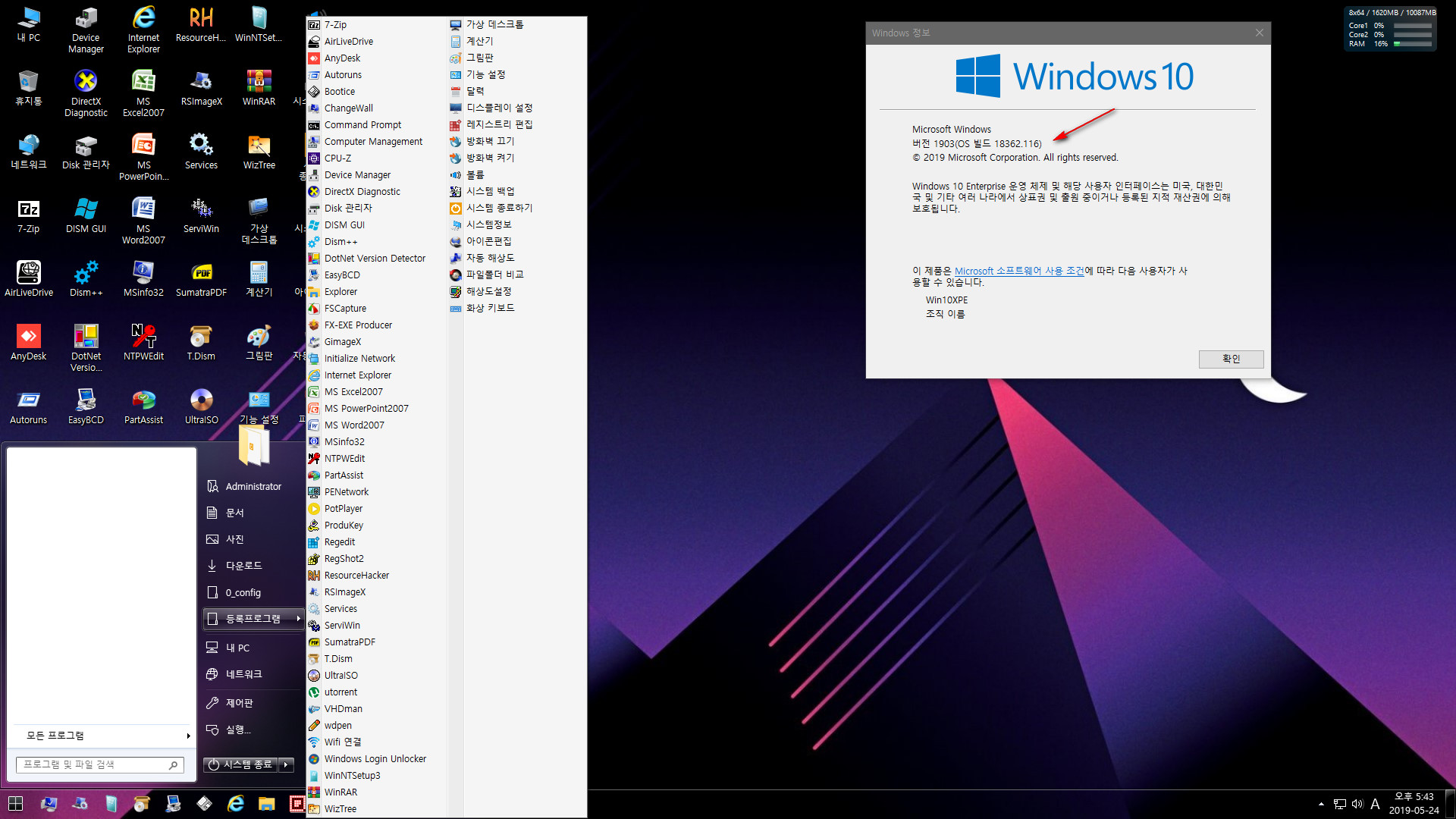Click the program and file search box
Screen dimensions: 1456x819
100,764
